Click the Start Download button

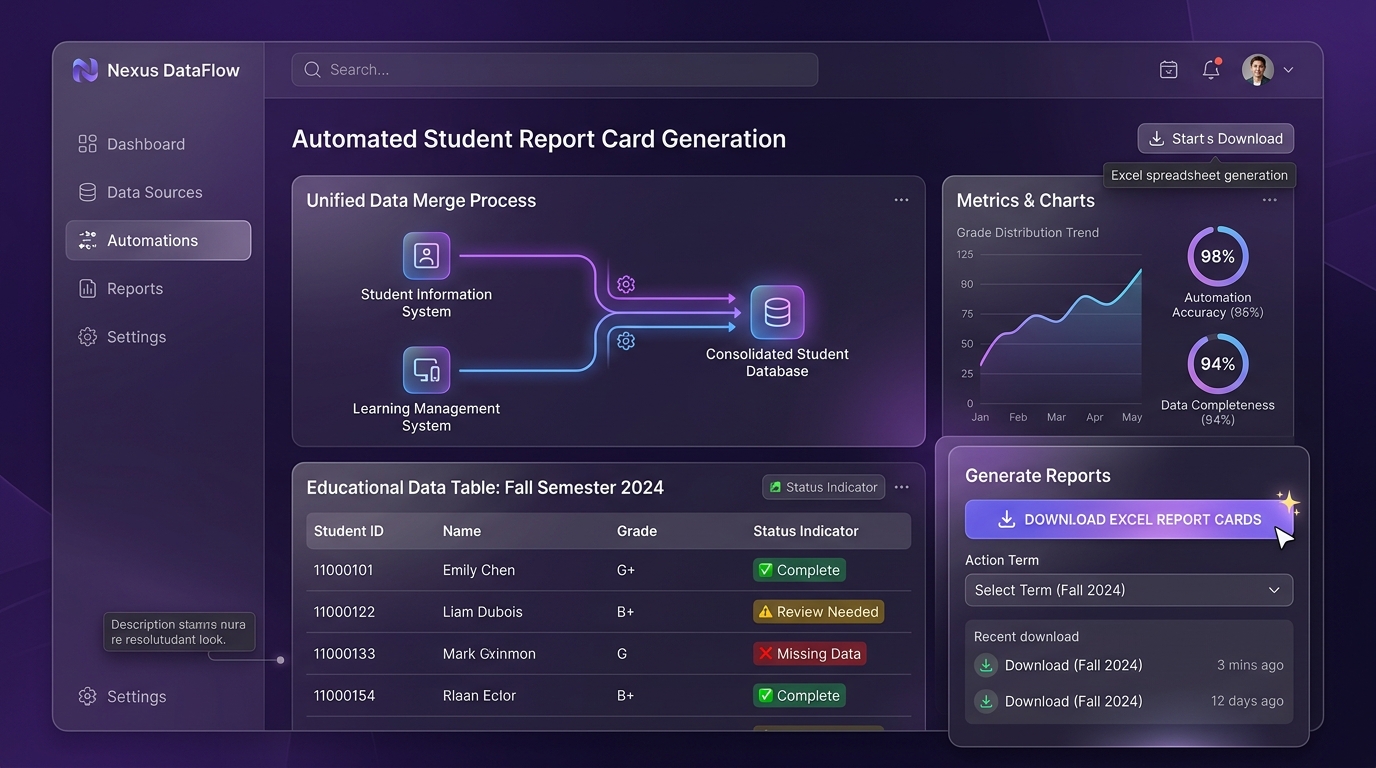[1216, 139]
